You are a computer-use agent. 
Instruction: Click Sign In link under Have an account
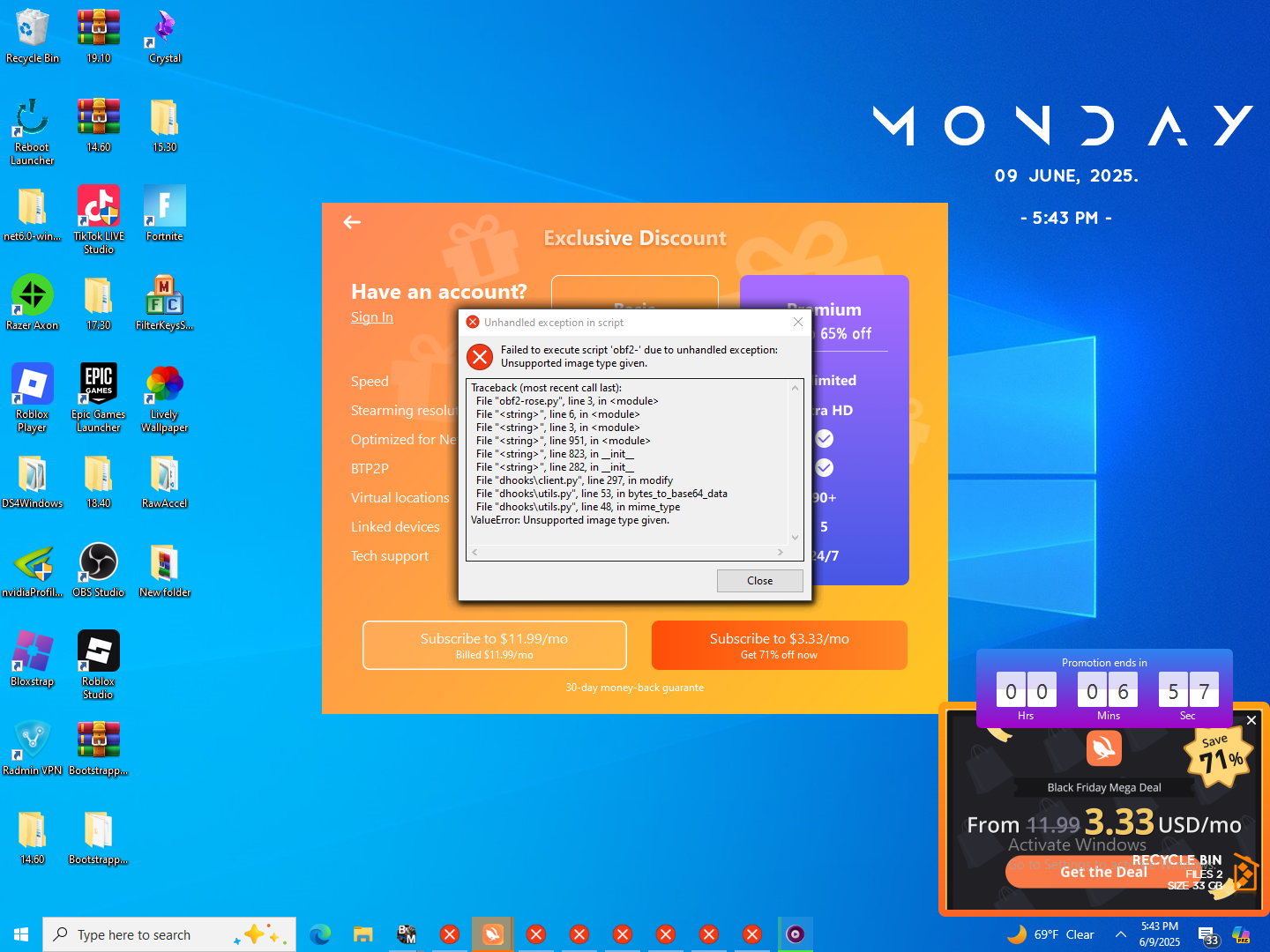(372, 317)
